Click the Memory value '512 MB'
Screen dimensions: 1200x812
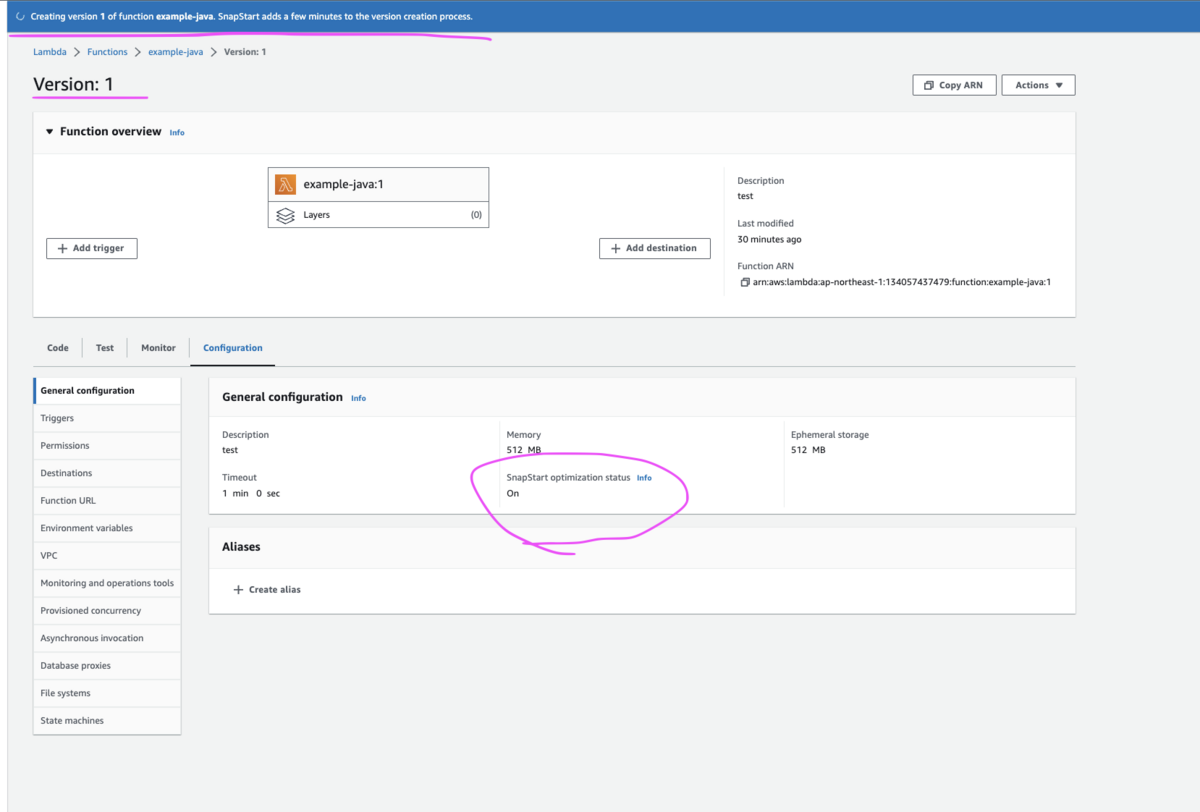coord(523,450)
